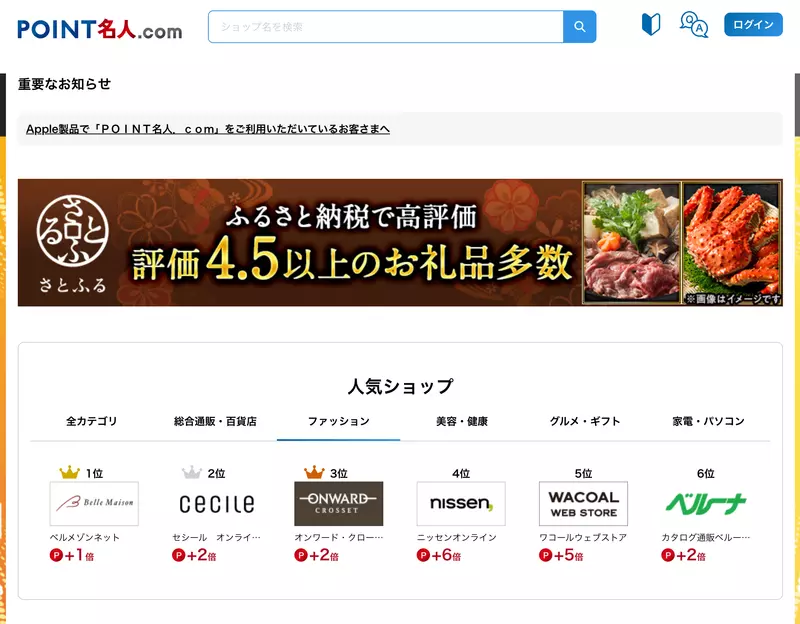Open the Apple製品 notice link

click(x=208, y=129)
